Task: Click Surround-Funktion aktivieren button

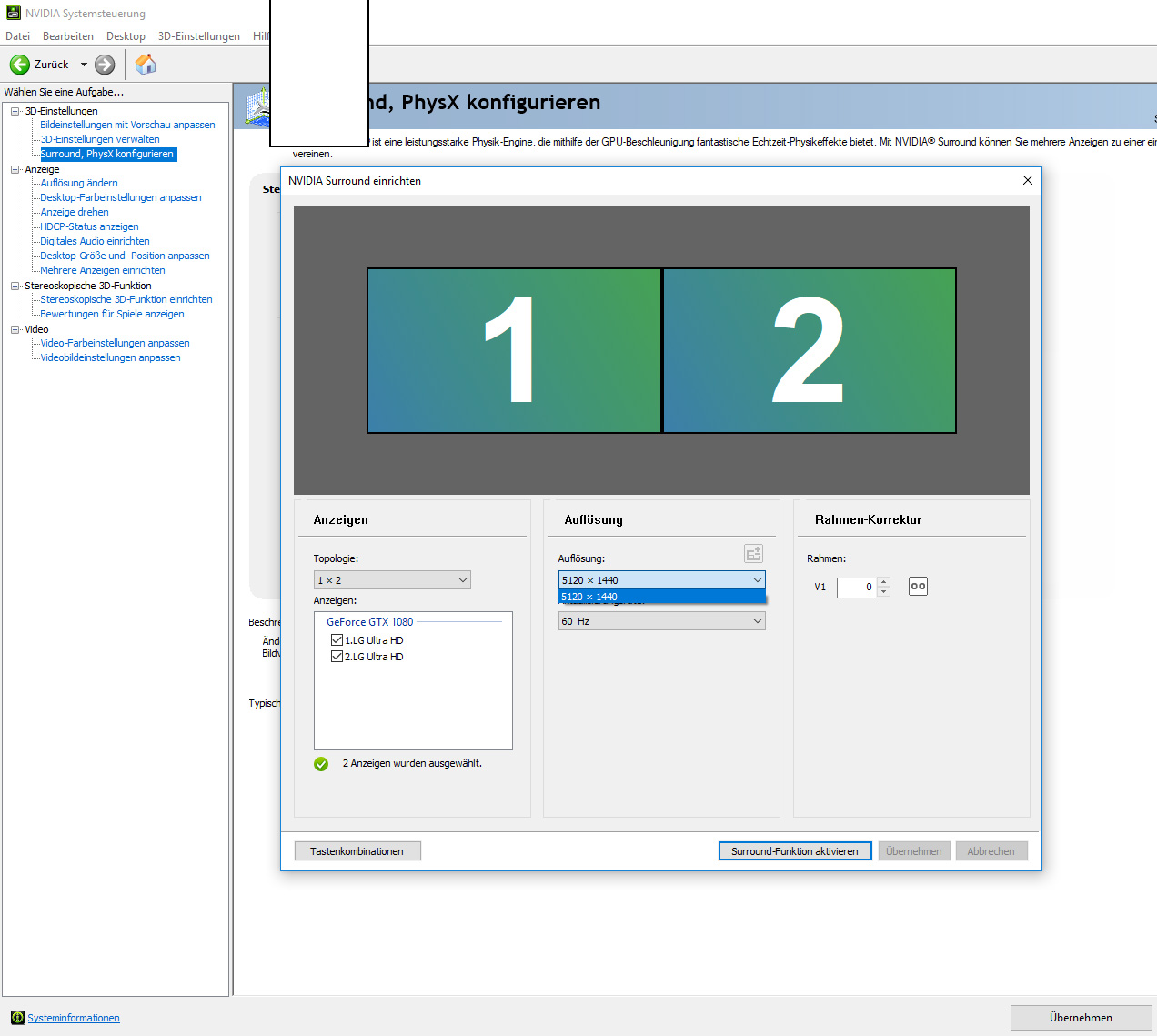Action: click(795, 851)
